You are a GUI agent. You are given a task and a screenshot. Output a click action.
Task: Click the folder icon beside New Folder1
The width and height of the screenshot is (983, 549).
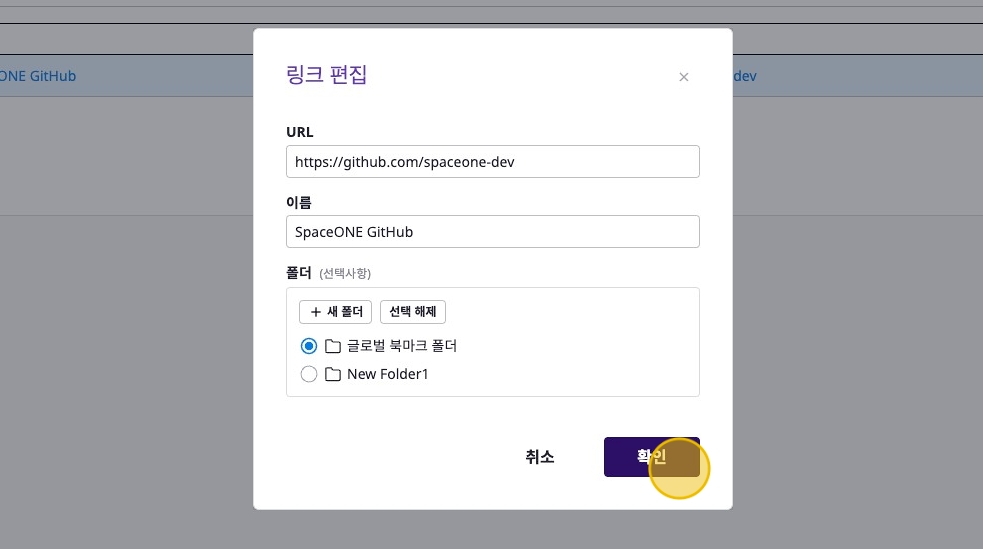333,375
